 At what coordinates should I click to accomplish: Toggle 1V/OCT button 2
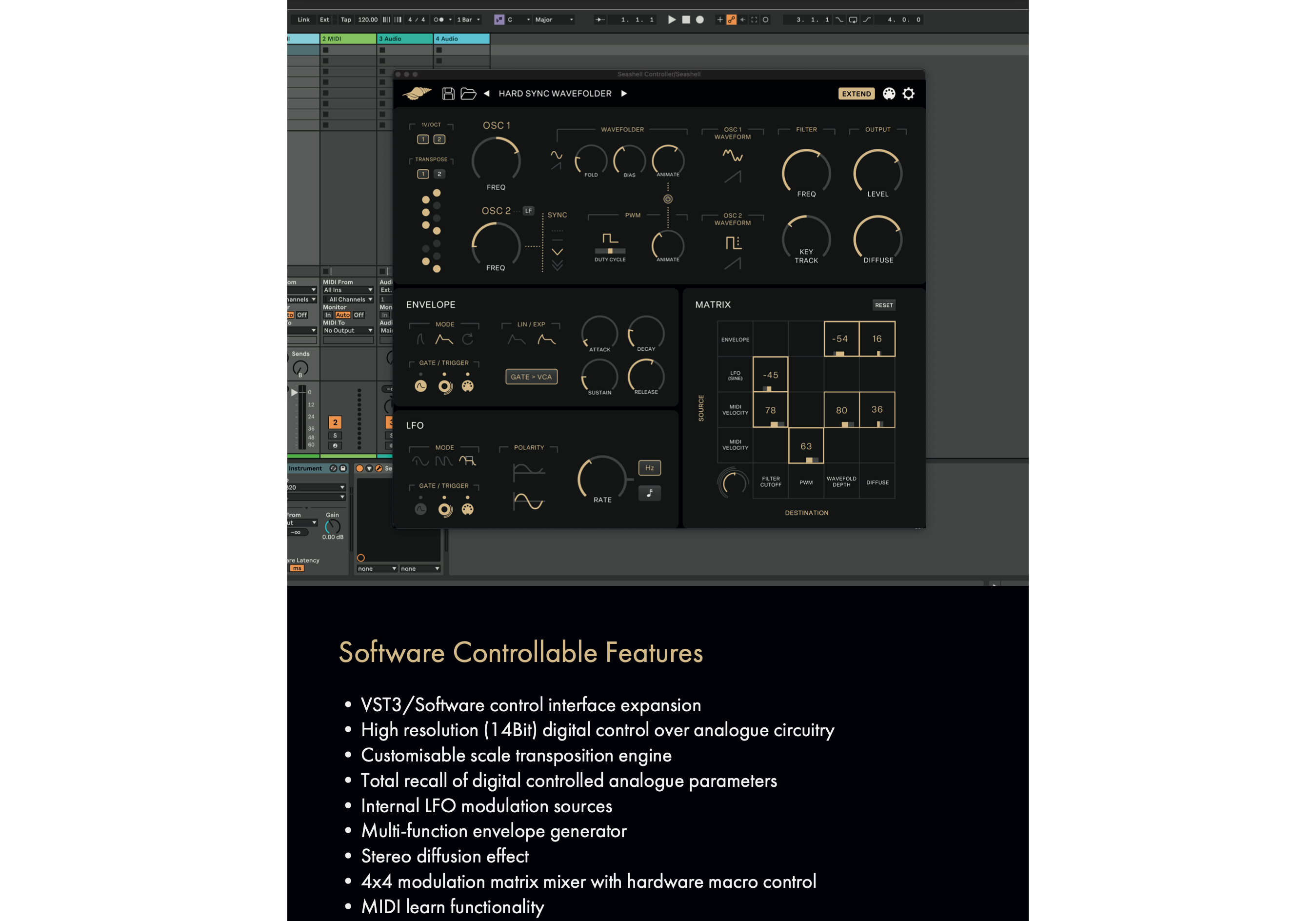pos(439,139)
